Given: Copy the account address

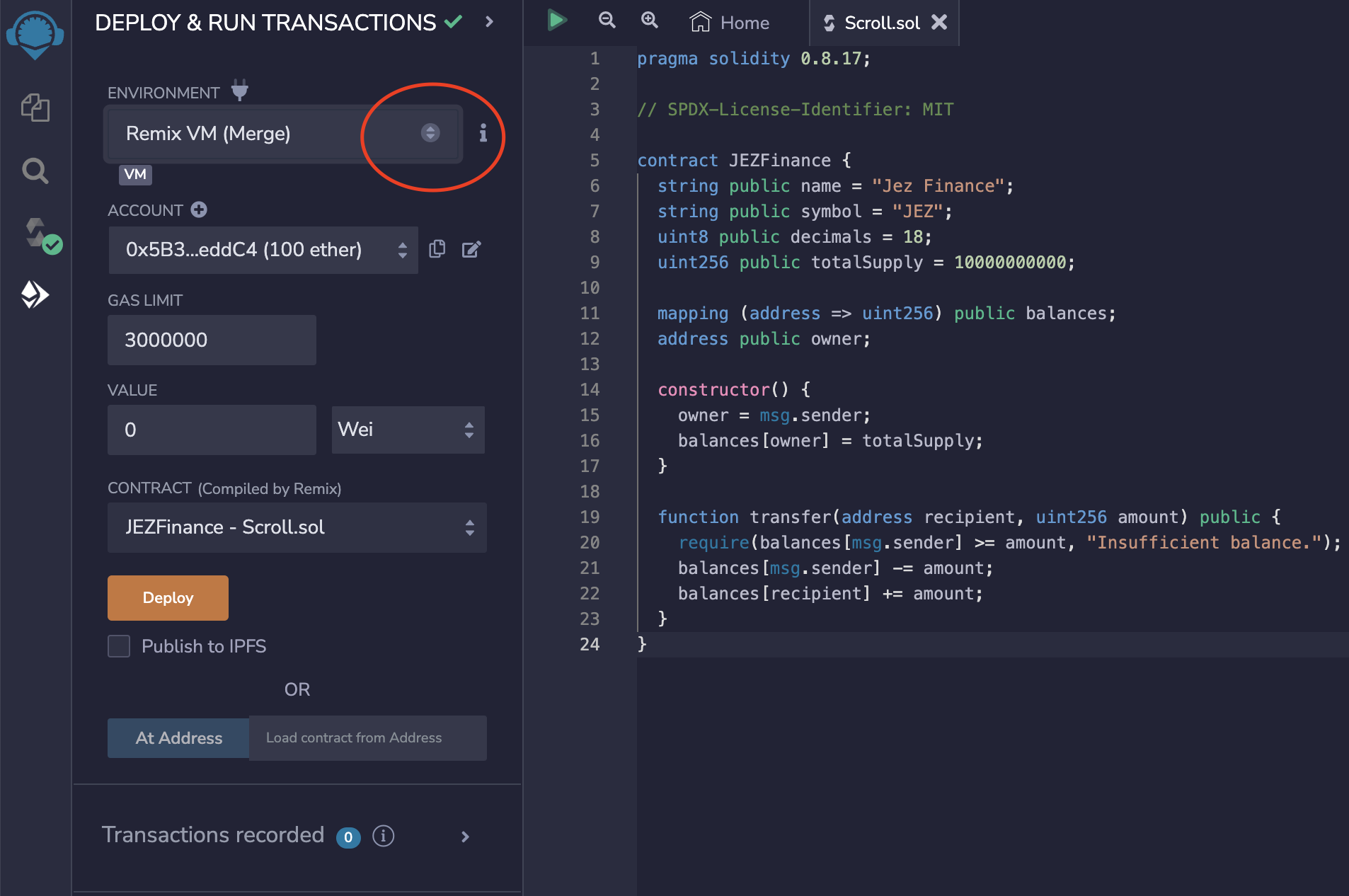Looking at the screenshot, I should point(437,249).
